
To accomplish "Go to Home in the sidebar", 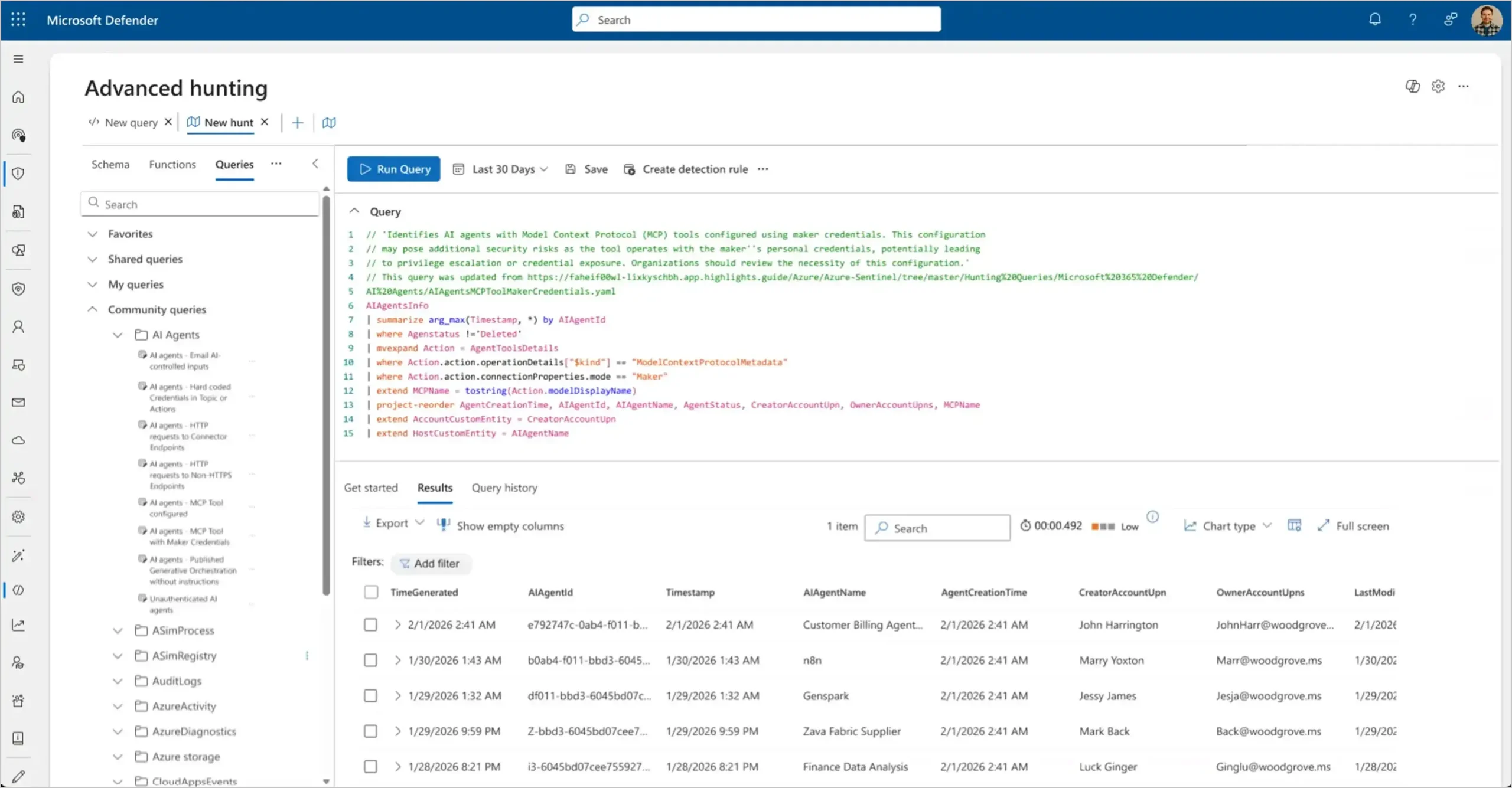I will tap(18, 97).
